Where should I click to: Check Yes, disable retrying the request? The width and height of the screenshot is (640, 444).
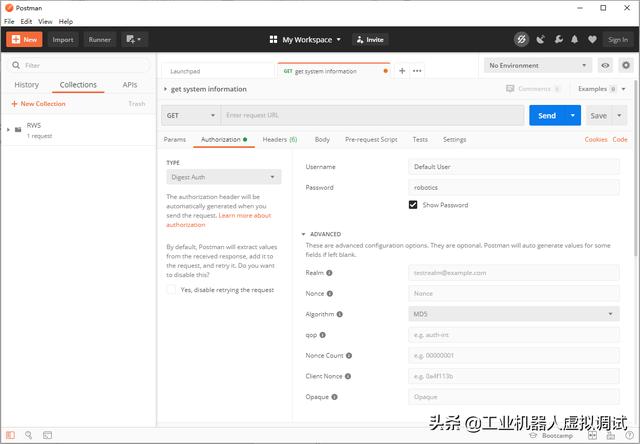click(x=171, y=290)
